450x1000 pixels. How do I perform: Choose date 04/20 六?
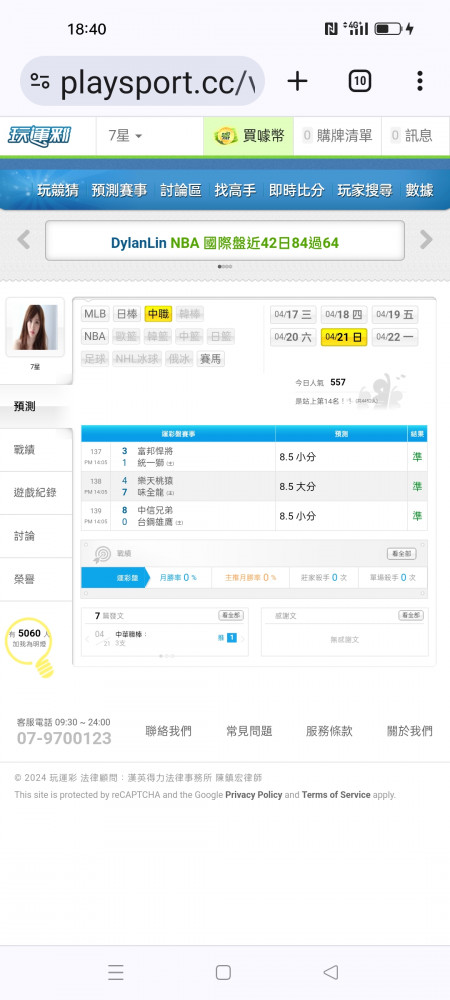pos(293,337)
